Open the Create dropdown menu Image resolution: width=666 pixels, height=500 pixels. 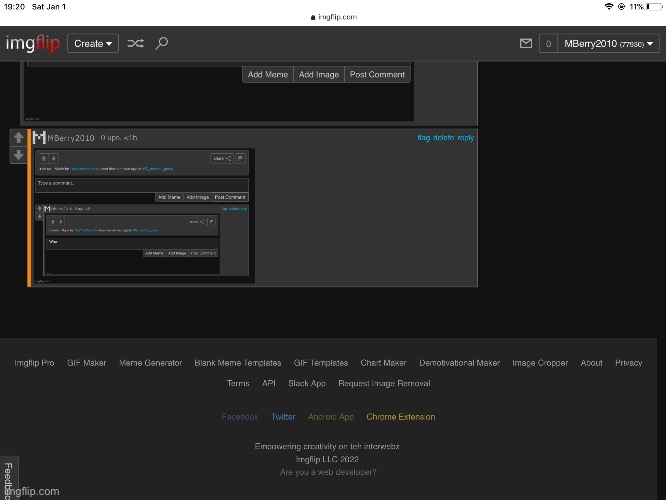93,43
